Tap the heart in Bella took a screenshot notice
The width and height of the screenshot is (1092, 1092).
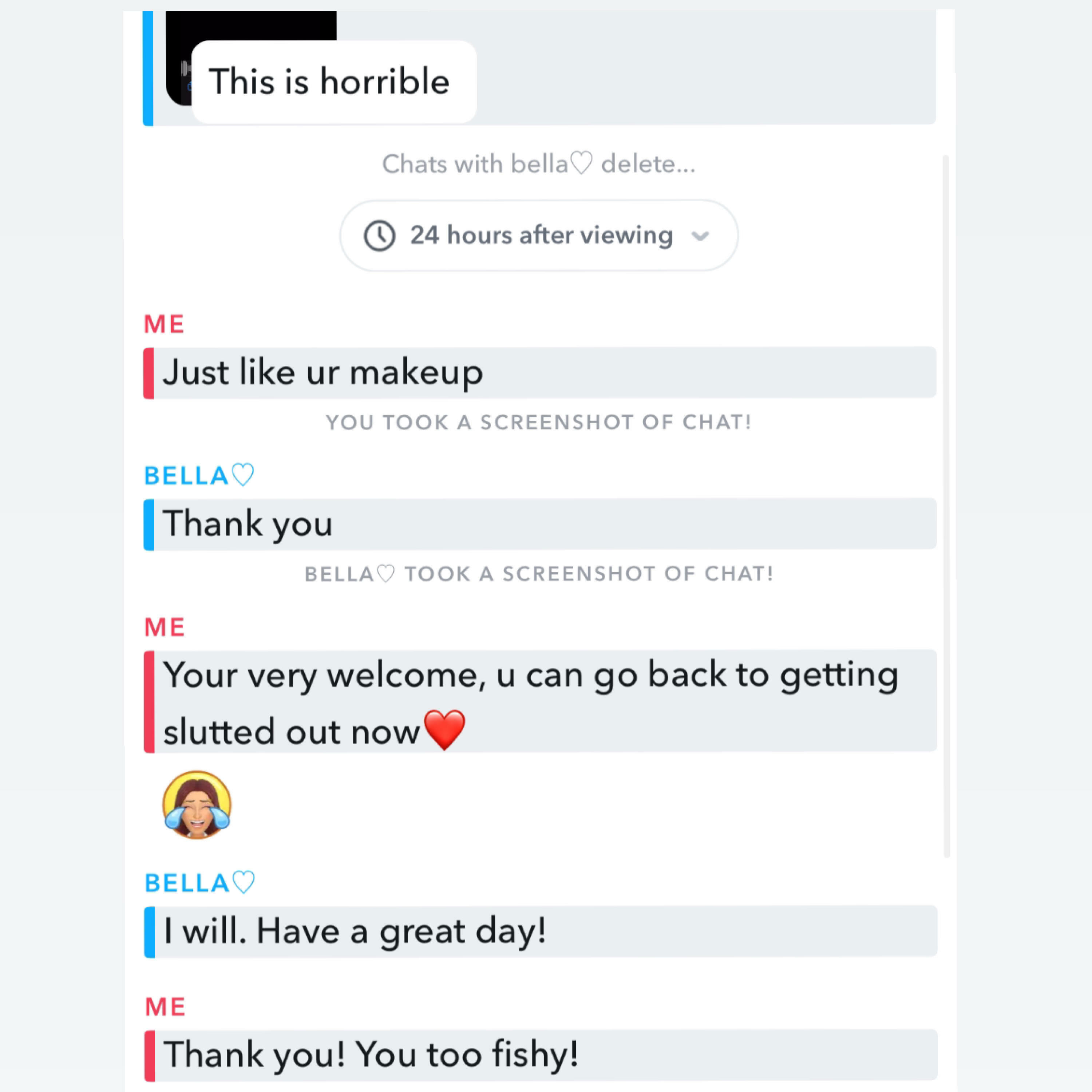pos(386,574)
